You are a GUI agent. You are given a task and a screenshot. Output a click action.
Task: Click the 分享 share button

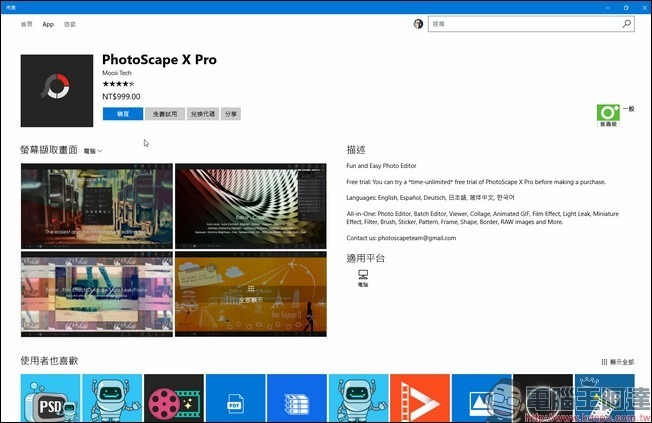pyautogui.click(x=231, y=114)
